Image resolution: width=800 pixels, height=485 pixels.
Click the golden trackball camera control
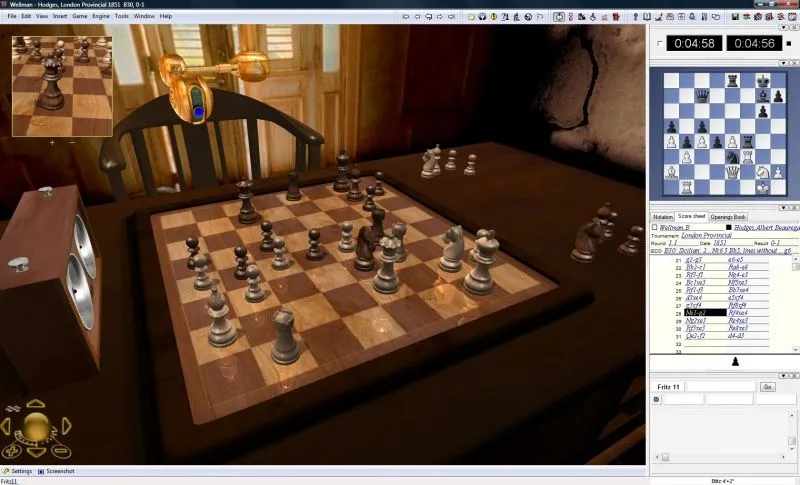coord(36,427)
